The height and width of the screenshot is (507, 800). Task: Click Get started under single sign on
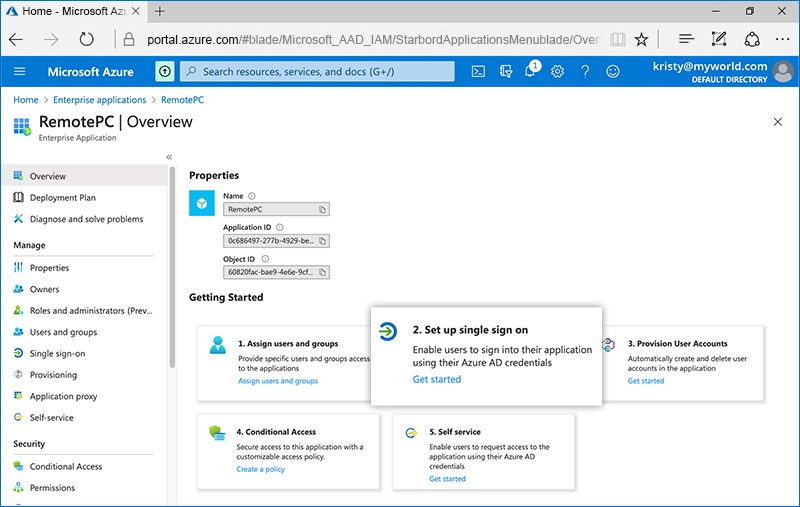click(437, 380)
